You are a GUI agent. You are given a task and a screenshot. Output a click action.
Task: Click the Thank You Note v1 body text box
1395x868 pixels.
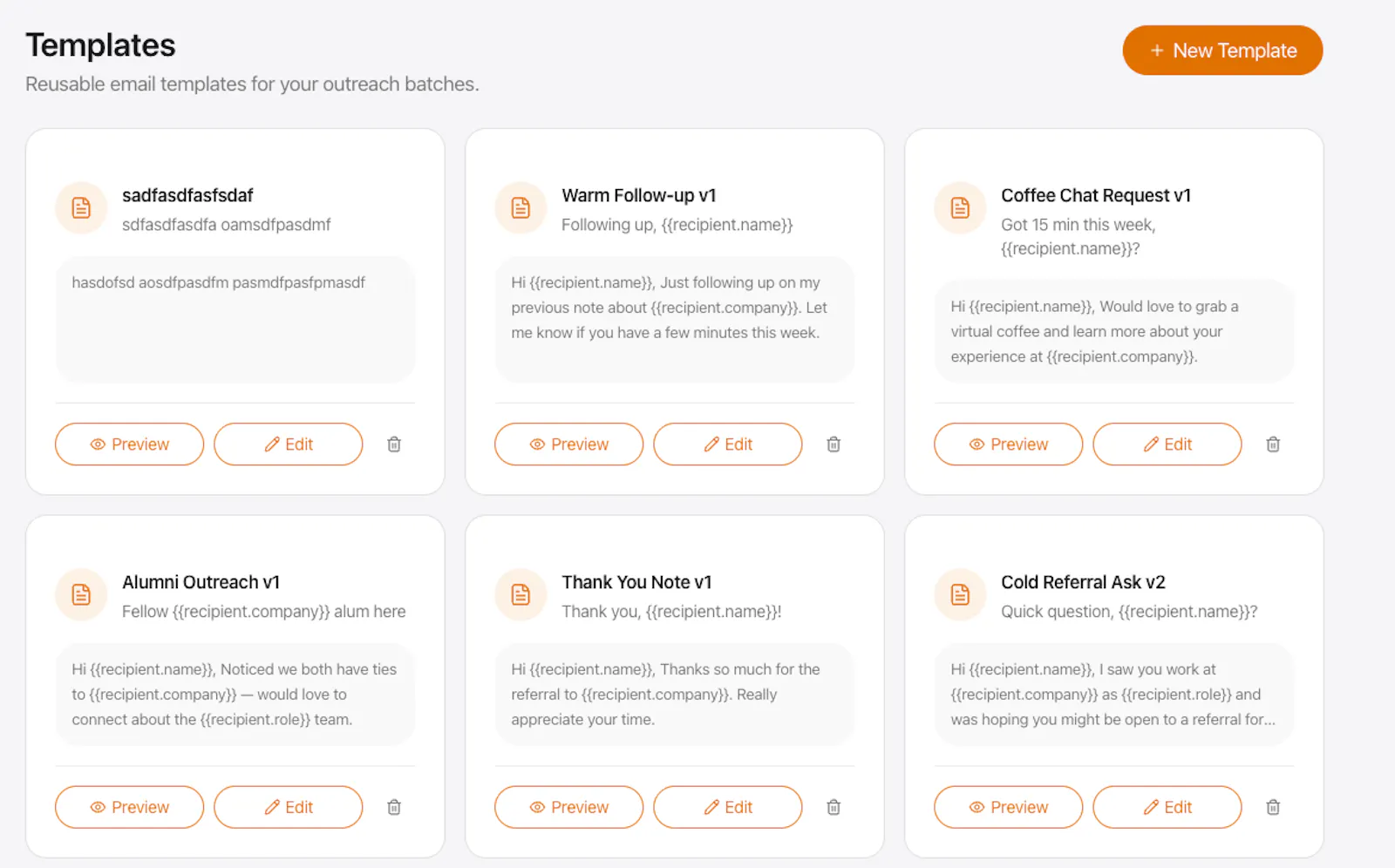[675, 695]
